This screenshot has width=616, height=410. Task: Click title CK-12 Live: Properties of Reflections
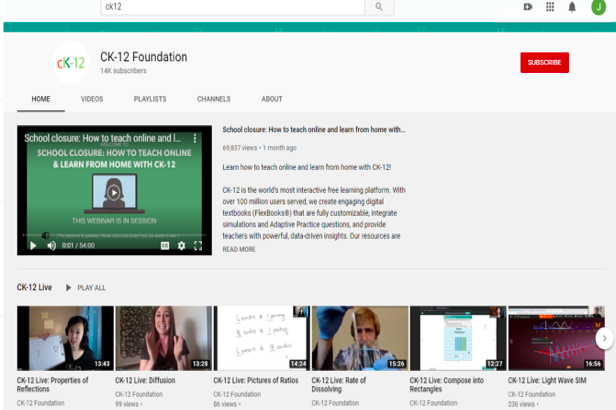[52, 384]
